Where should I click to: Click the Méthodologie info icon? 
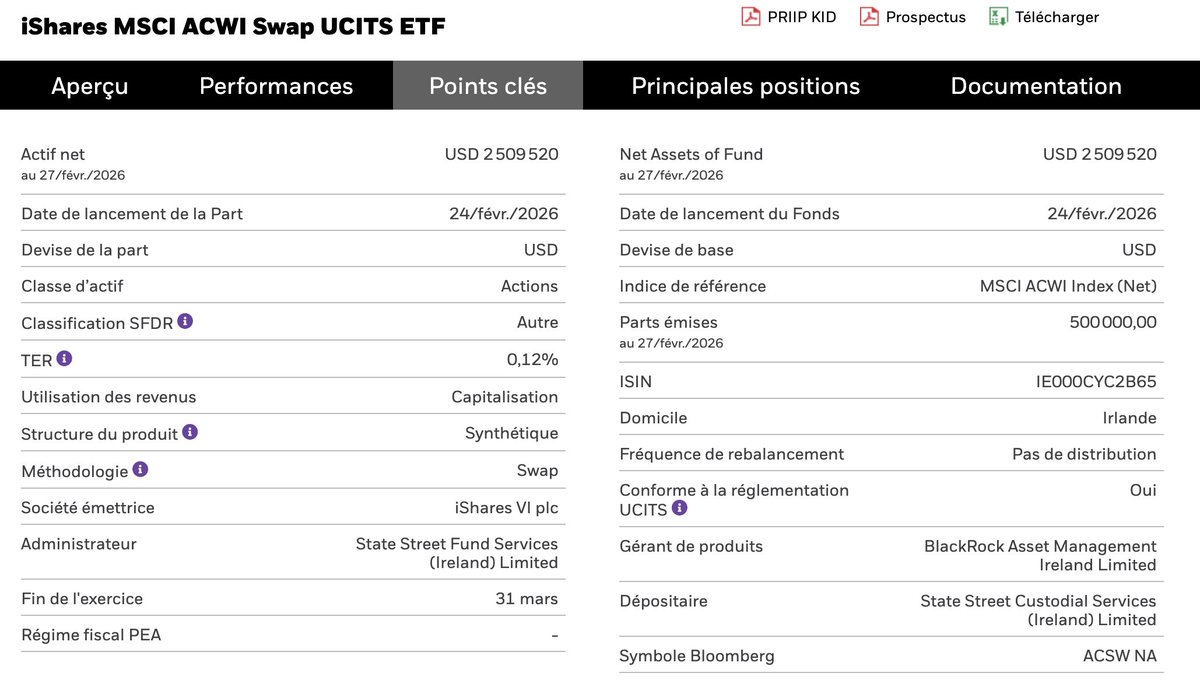[x=140, y=469]
